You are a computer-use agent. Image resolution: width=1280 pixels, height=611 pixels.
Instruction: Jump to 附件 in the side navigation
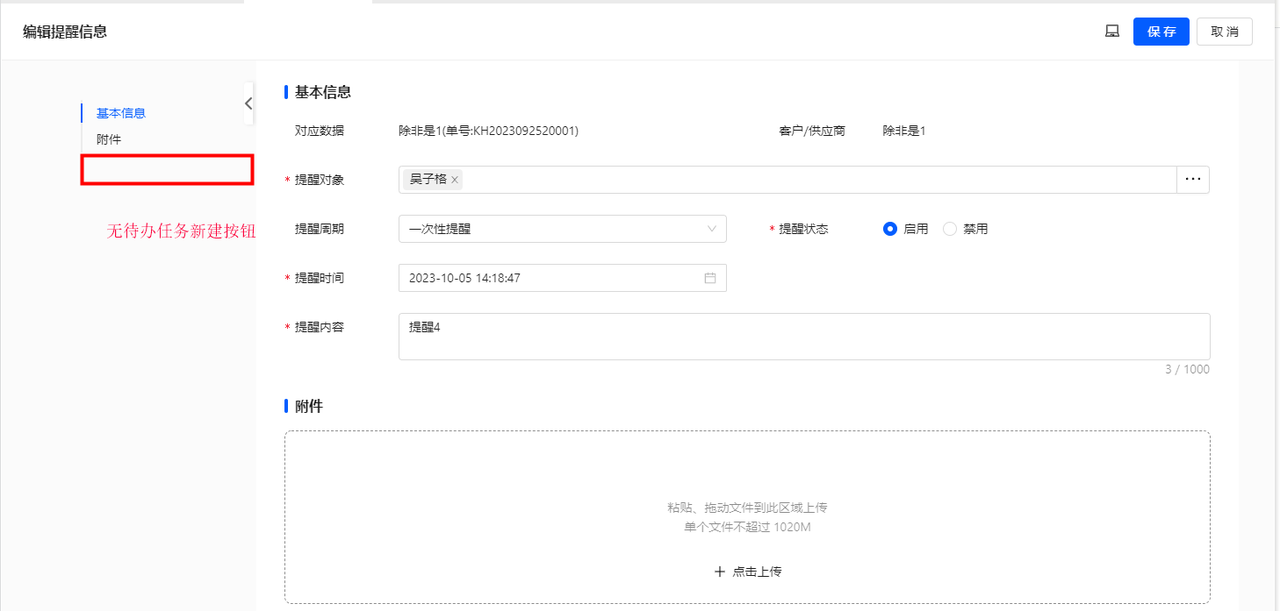click(x=109, y=139)
